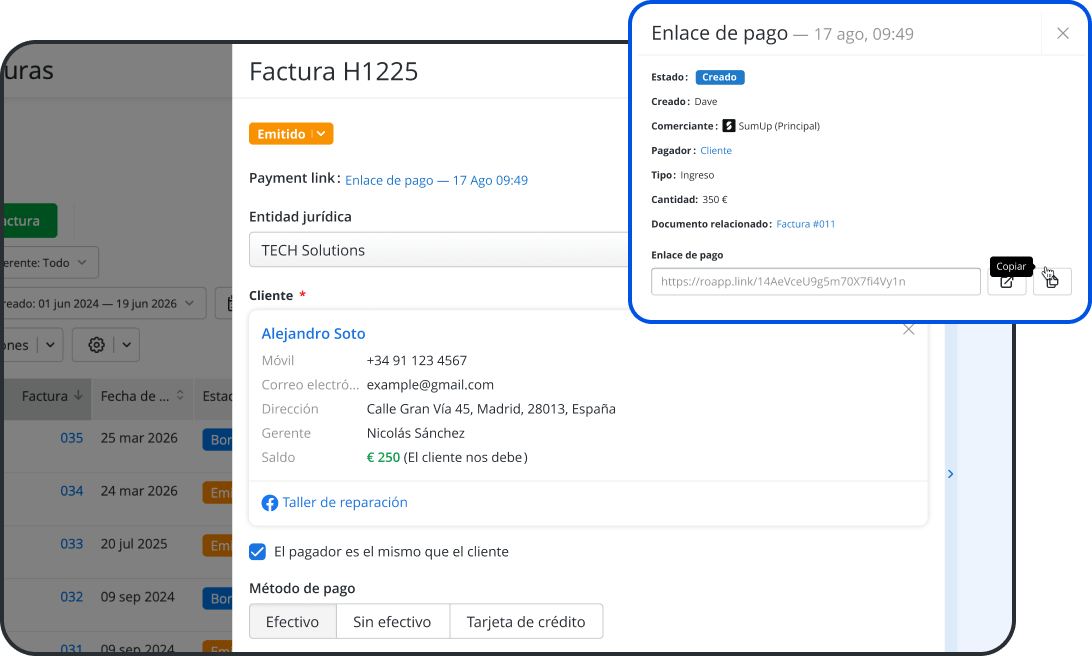
Task: Remove client Alejandro Soto with X icon
Action: point(908,329)
